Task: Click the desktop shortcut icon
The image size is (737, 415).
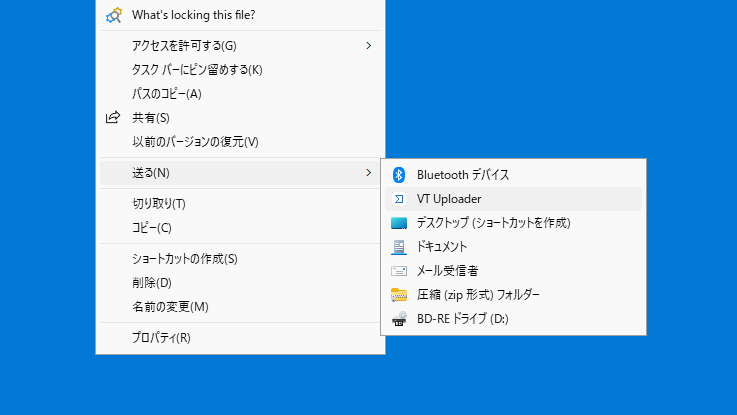Action: click(x=399, y=223)
